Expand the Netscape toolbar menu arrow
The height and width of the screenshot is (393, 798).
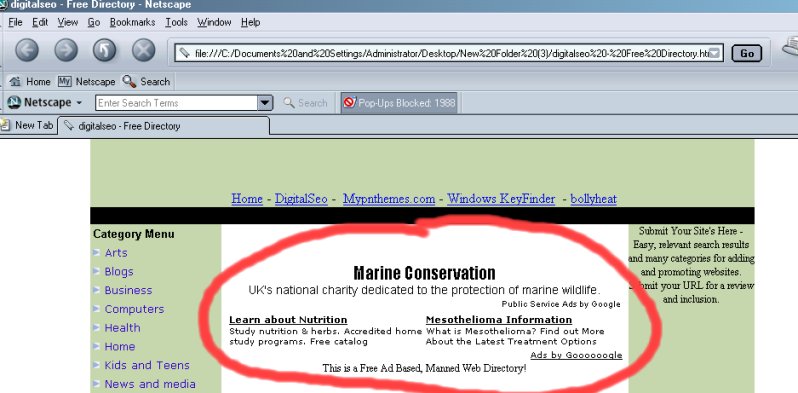(x=79, y=103)
